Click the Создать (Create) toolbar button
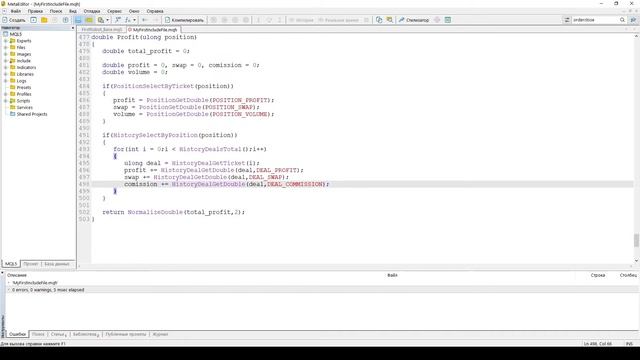The width and height of the screenshot is (640, 360). point(14,20)
